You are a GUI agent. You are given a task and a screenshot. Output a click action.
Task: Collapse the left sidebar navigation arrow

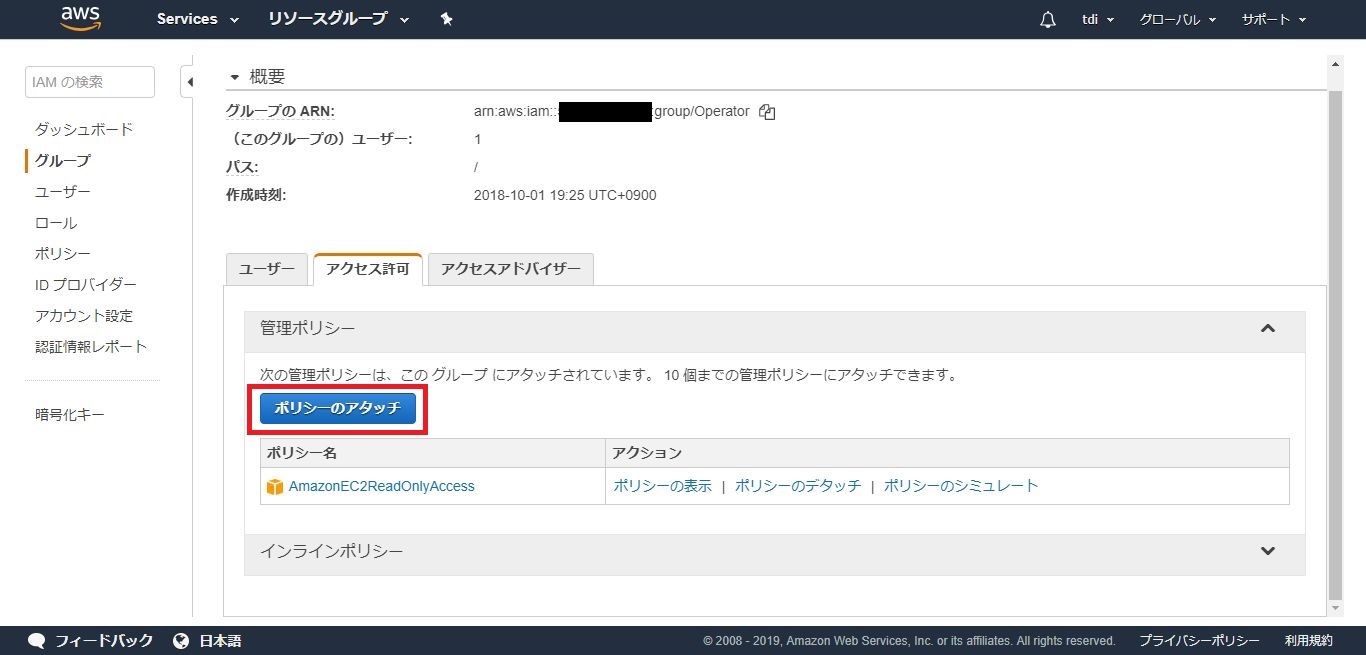(188, 82)
